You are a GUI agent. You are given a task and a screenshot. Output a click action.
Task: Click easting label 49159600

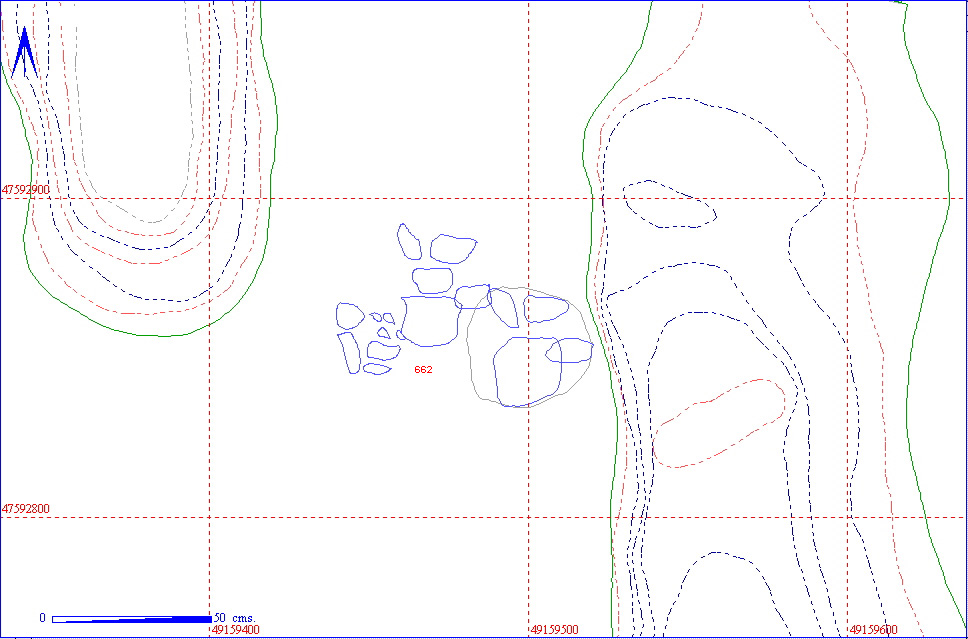pos(874,630)
